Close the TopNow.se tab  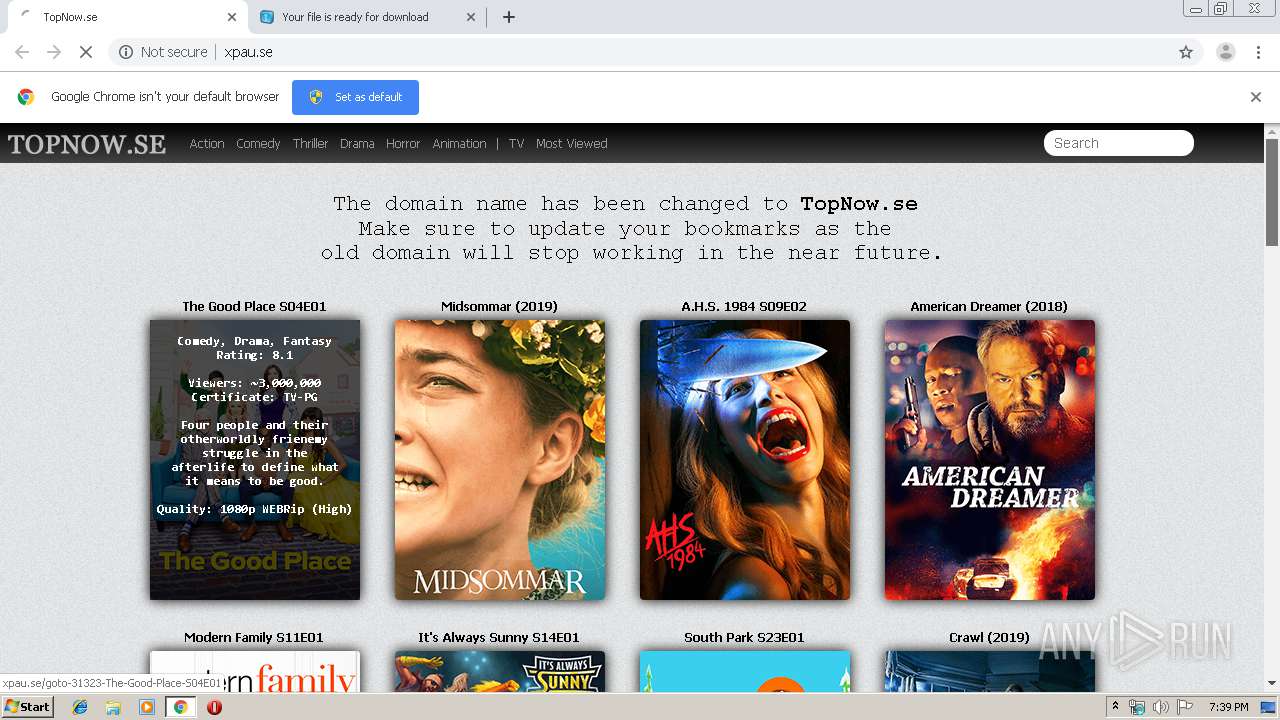coord(232,17)
